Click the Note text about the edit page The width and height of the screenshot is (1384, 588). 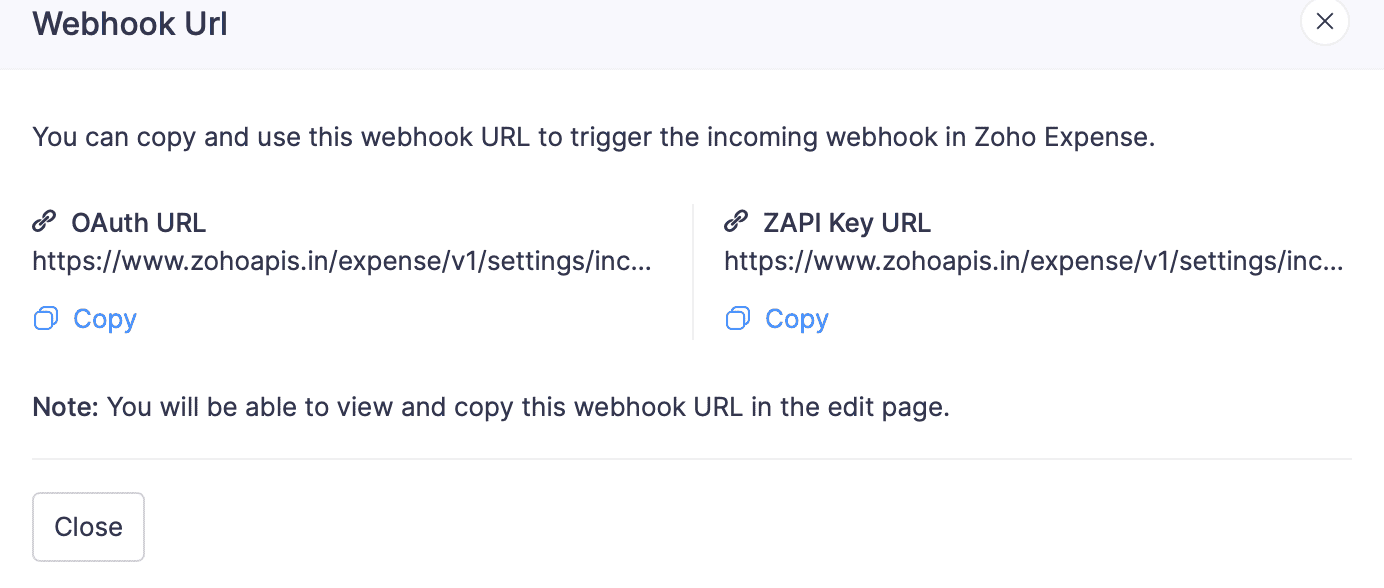tap(491, 406)
